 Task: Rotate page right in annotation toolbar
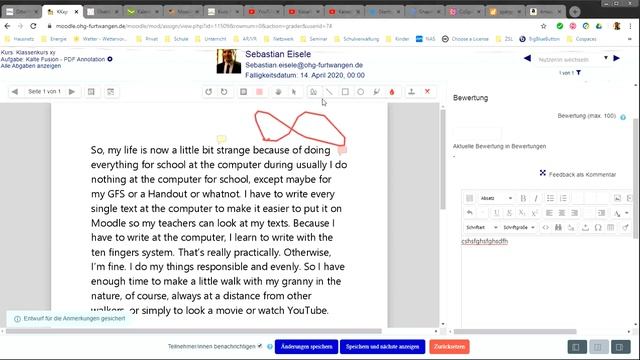click(x=224, y=92)
